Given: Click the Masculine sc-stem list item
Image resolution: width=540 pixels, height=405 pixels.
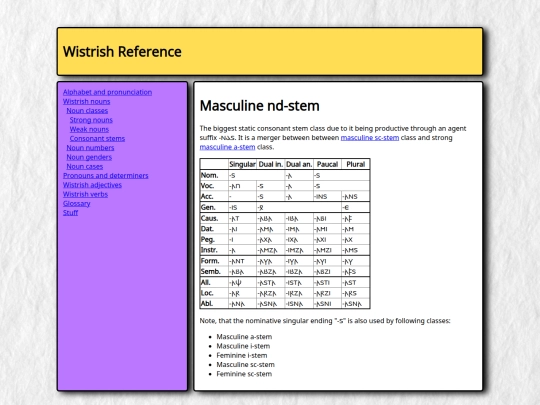Looking at the screenshot, I should pos(246,365).
